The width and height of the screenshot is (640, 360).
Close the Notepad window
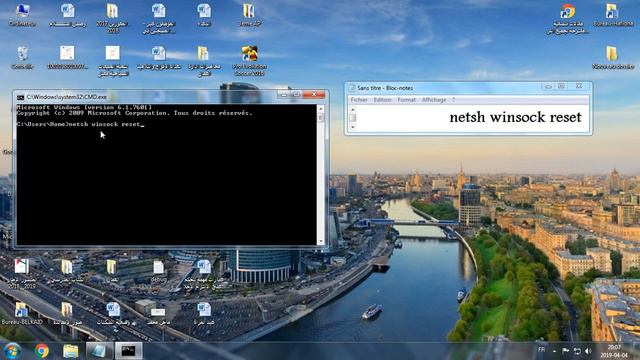[578, 86]
